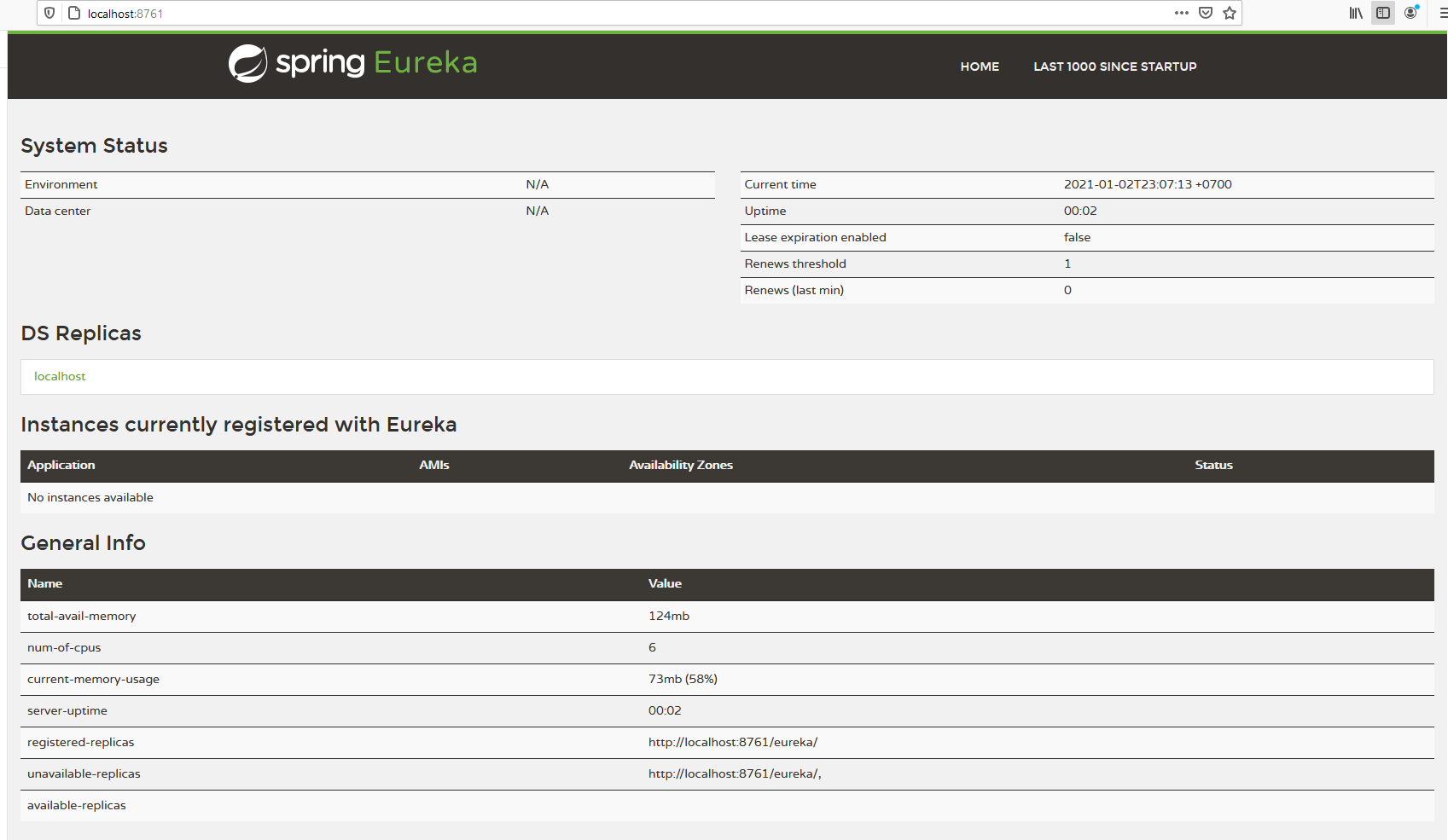Click the Availability Zones column header
Image resolution: width=1448 pixels, height=840 pixels.
click(x=681, y=465)
